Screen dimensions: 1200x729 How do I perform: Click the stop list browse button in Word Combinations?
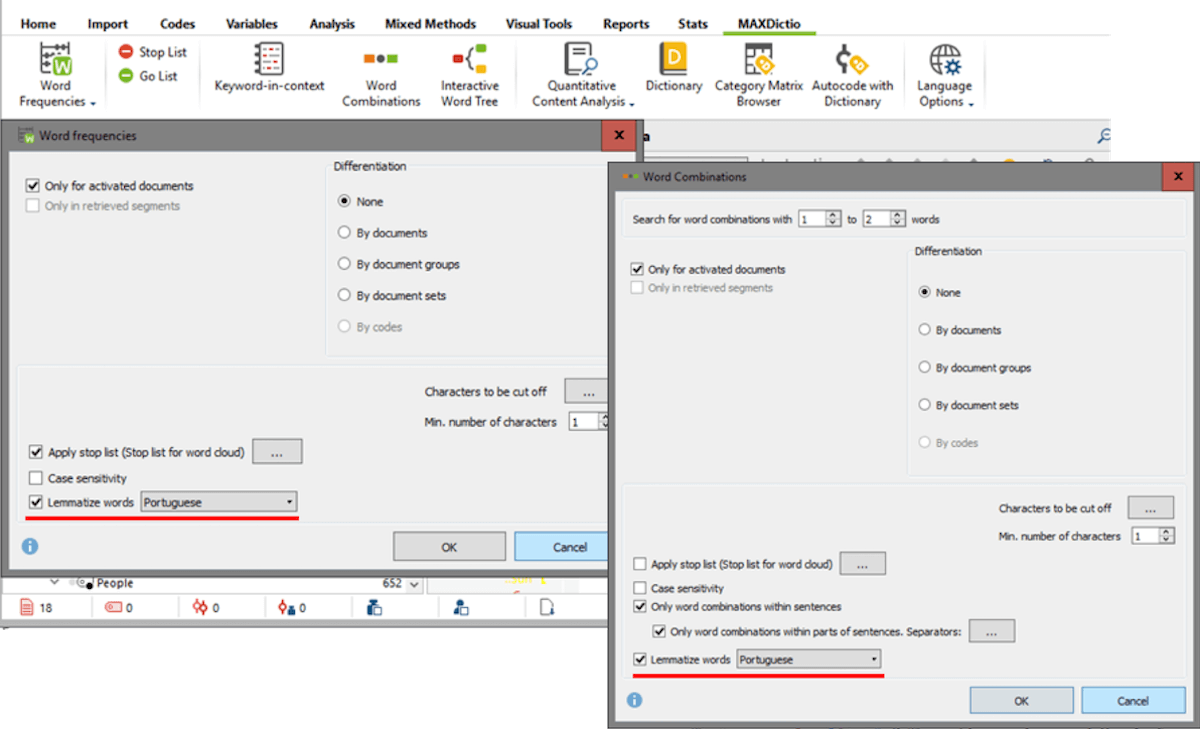click(x=862, y=564)
